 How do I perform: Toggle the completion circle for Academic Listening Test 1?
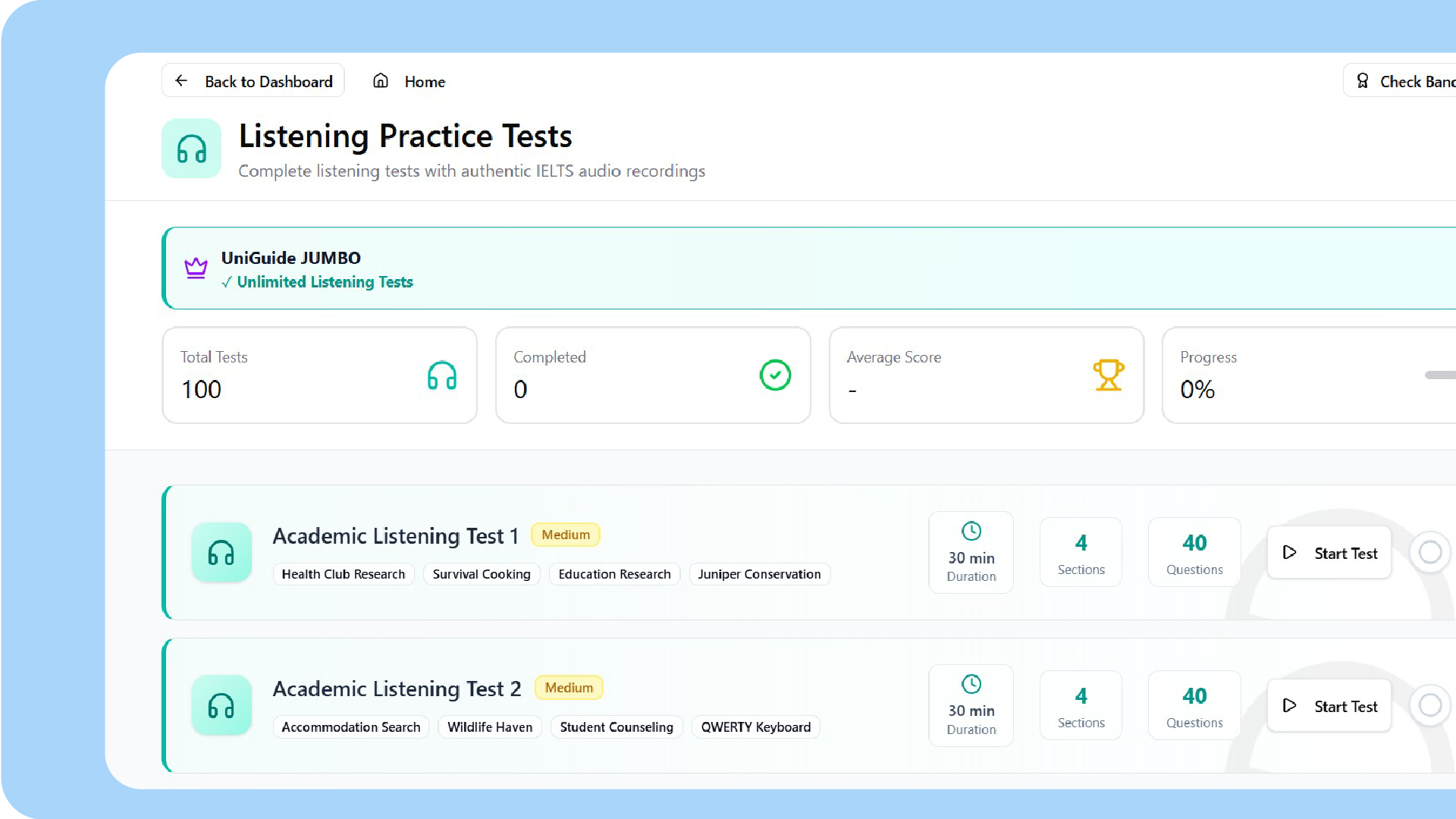1430,552
